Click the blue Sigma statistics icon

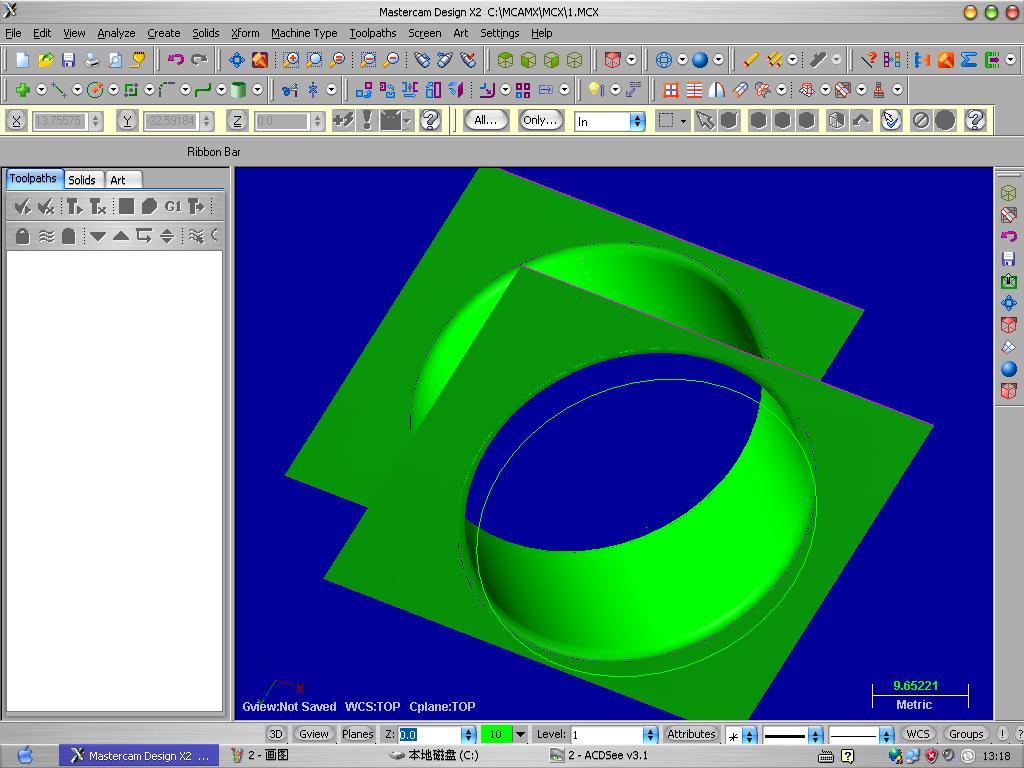968,60
